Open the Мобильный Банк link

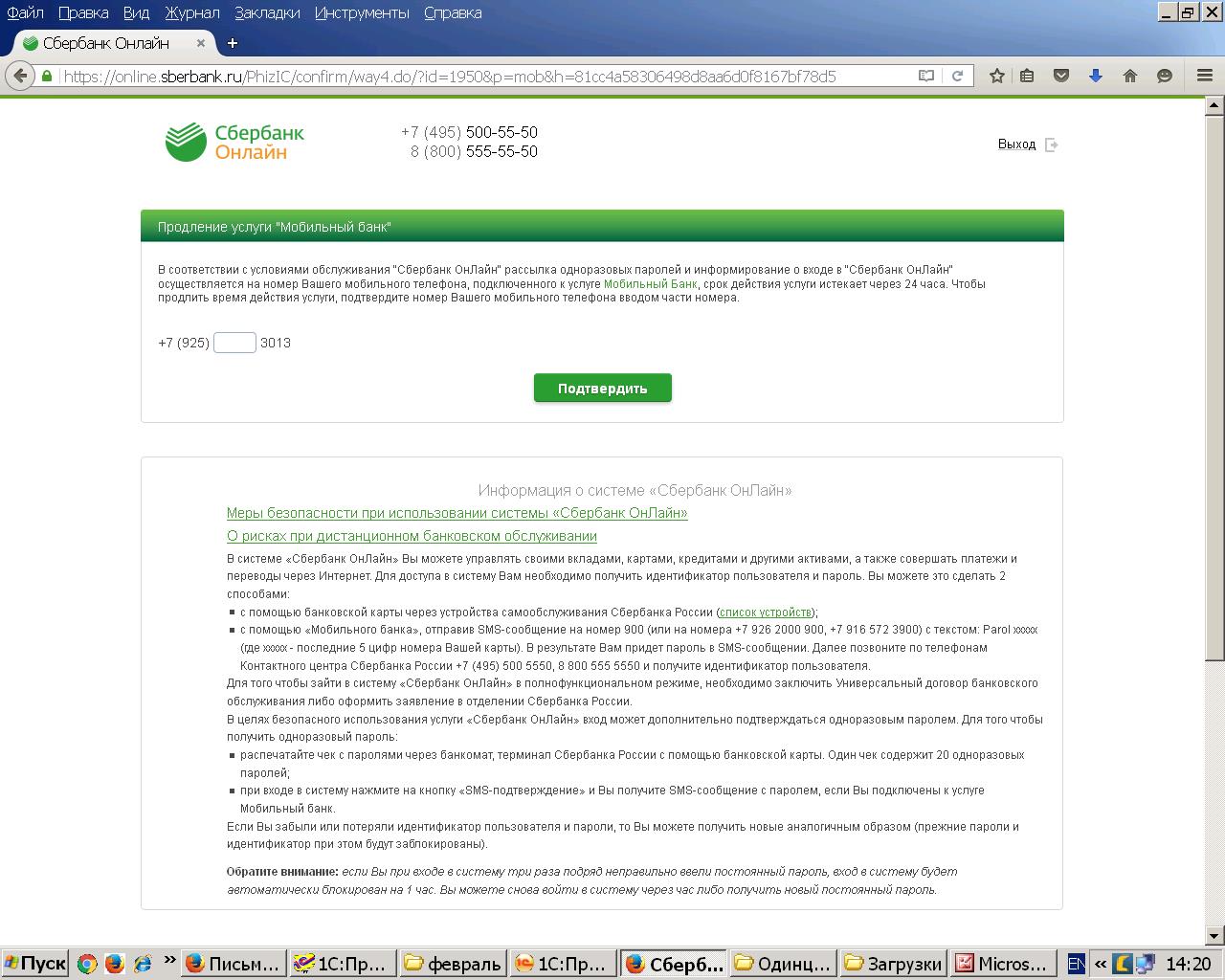[651, 284]
